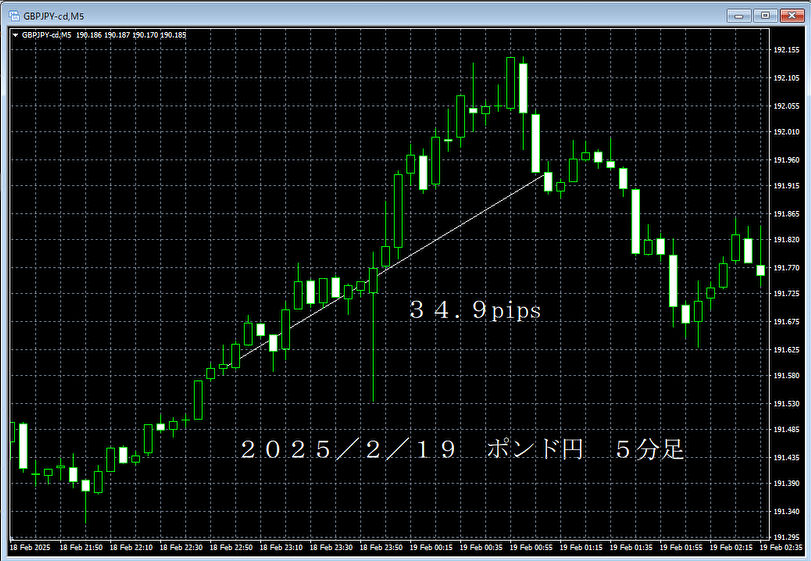Image resolution: width=811 pixels, height=561 pixels.
Task: Click the 18 Feb 21:50 time label
Action: (81, 548)
